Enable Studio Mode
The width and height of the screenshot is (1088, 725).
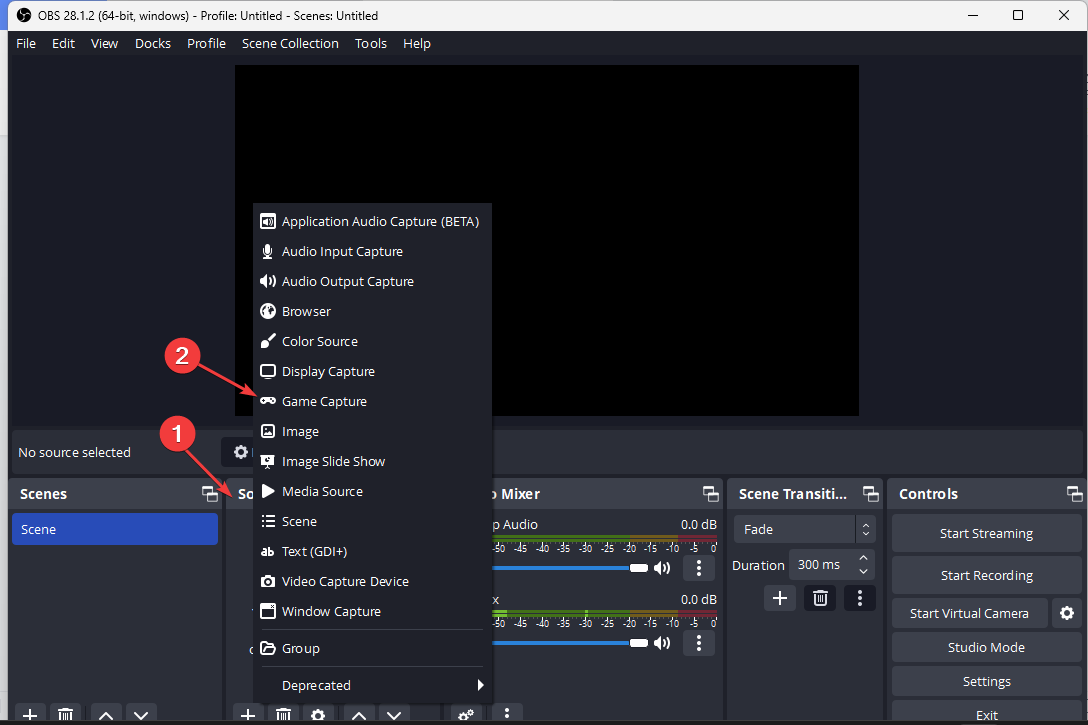[x=987, y=647]
